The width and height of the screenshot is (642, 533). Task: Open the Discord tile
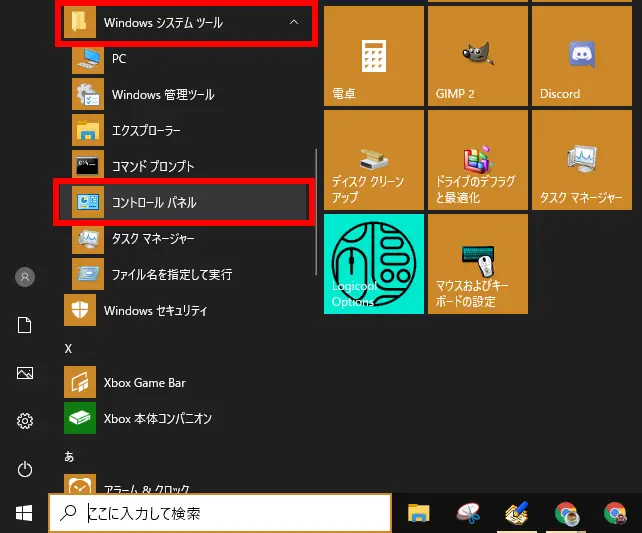(582, 56)
